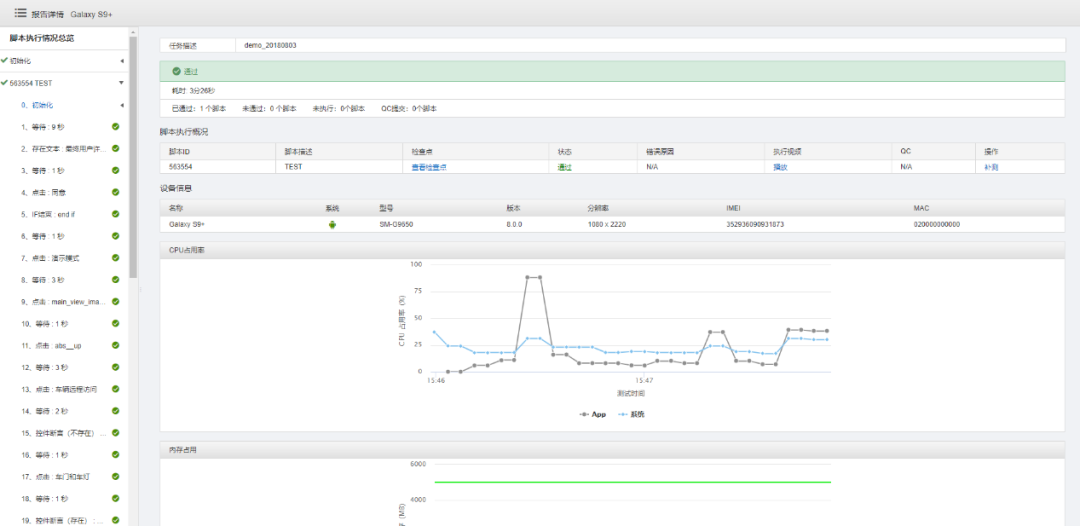1080x526 pixels.
Task: Select step 13、点击 : 车辆远程访问
Action: click(x=59, y=389)
